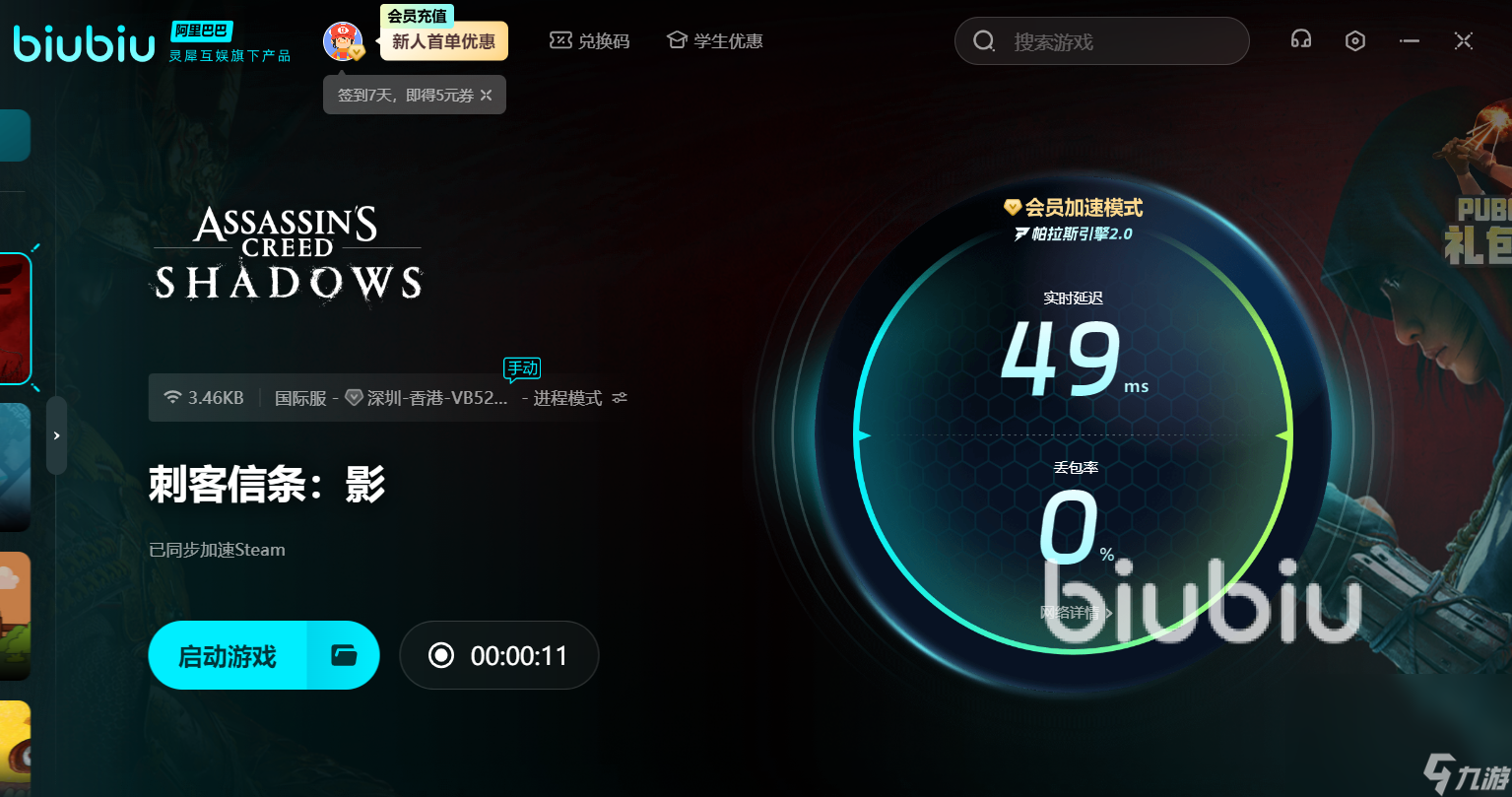Click the 搜索游戏 search field

click(x=1101, y=41)
